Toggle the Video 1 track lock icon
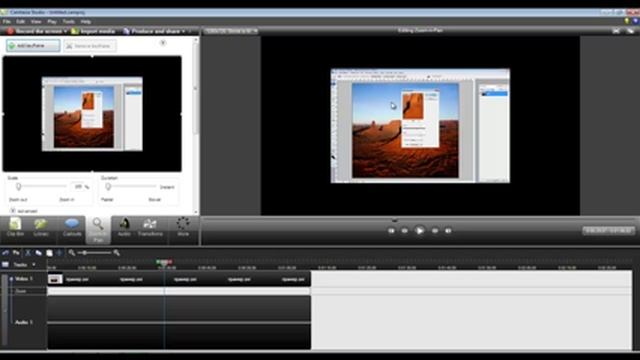 (11, 279)
